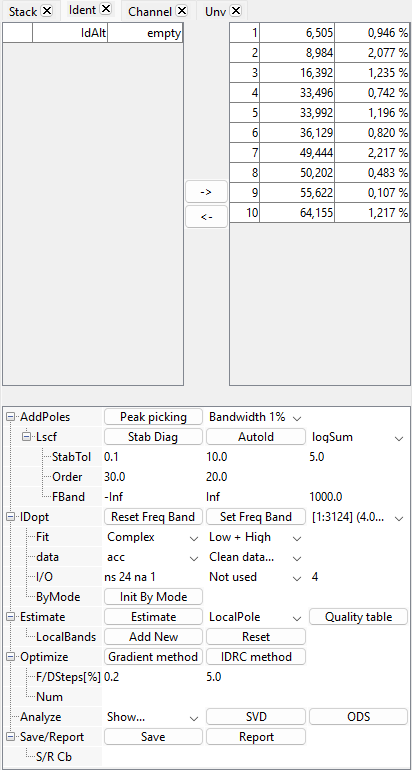
Task: Click the left arrow transfer button
Action: tap(206, 217)
